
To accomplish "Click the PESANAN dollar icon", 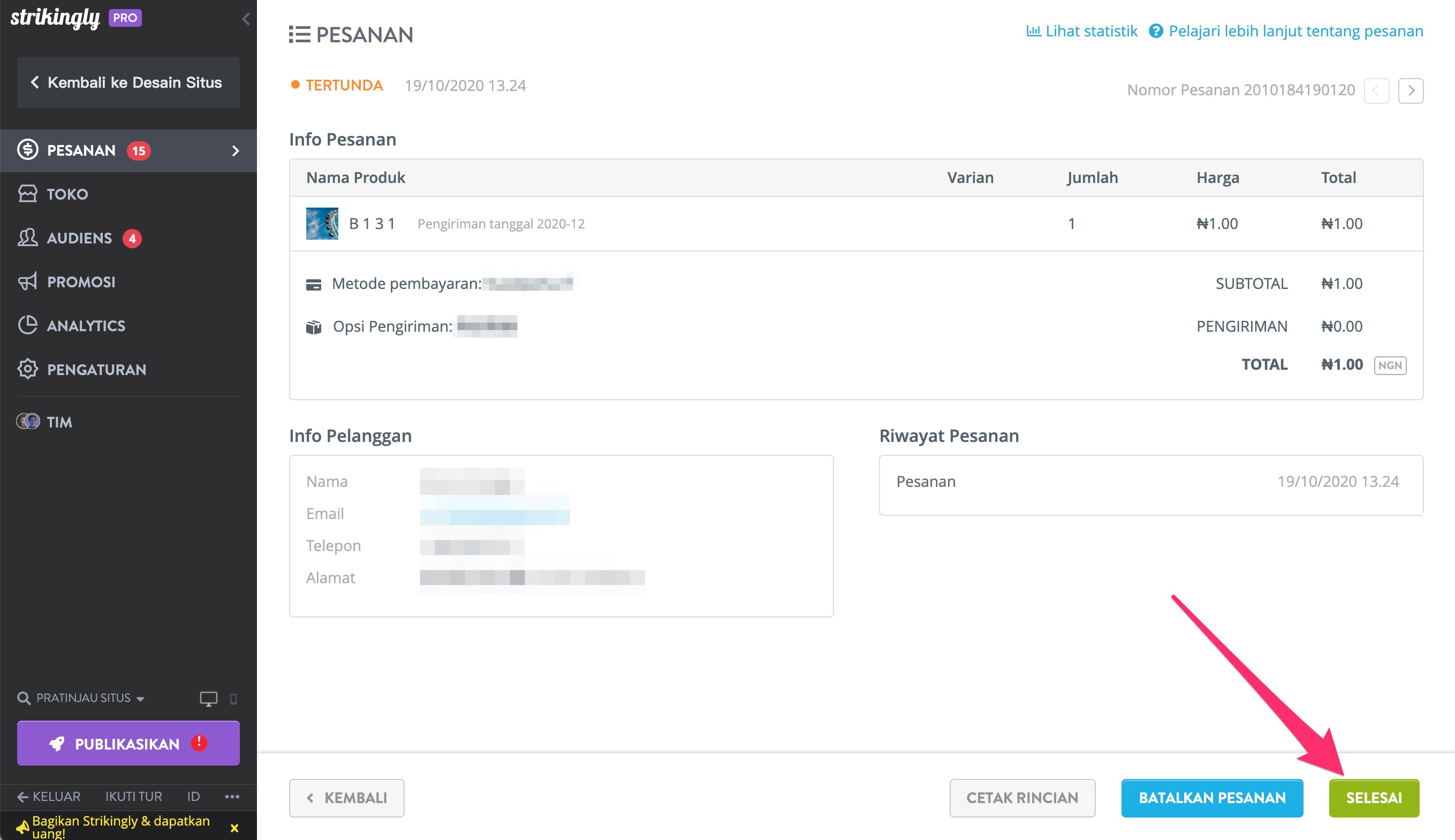I will (x=28, y=150).
